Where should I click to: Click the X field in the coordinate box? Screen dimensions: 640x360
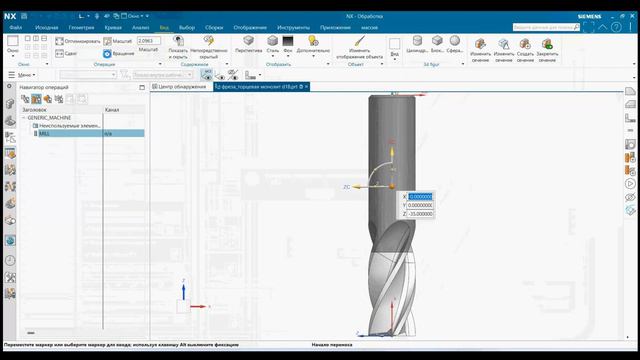tap(420, 197)
